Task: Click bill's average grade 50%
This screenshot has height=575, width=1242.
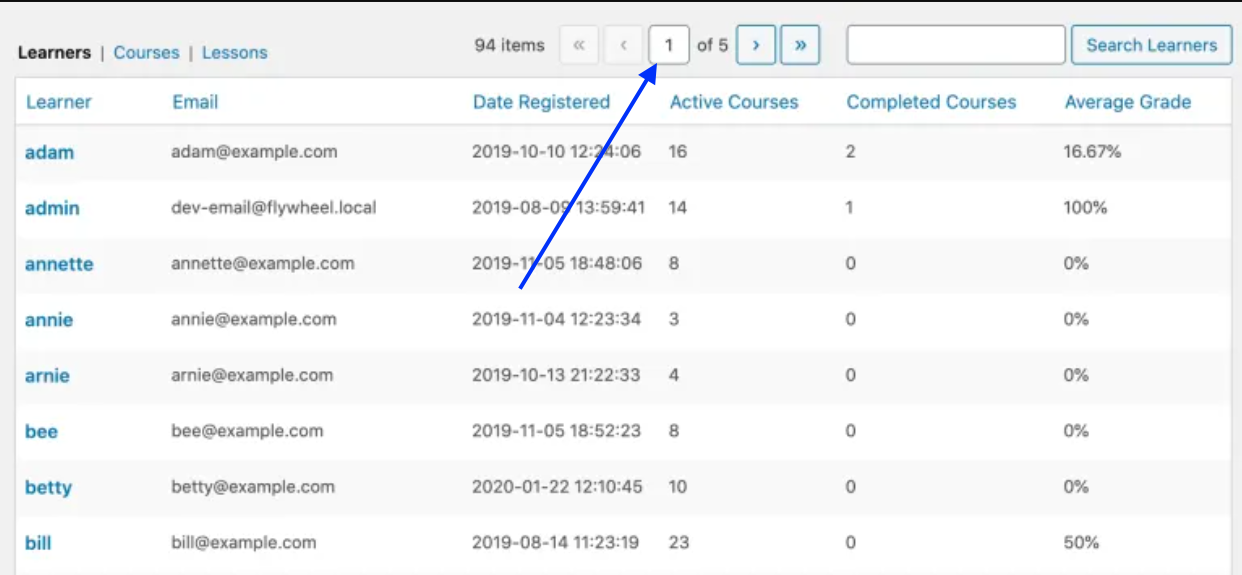Action: (1081, 543)
